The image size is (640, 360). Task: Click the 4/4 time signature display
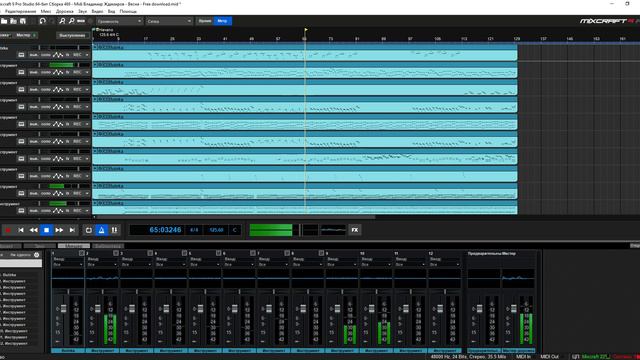[194, 230]
